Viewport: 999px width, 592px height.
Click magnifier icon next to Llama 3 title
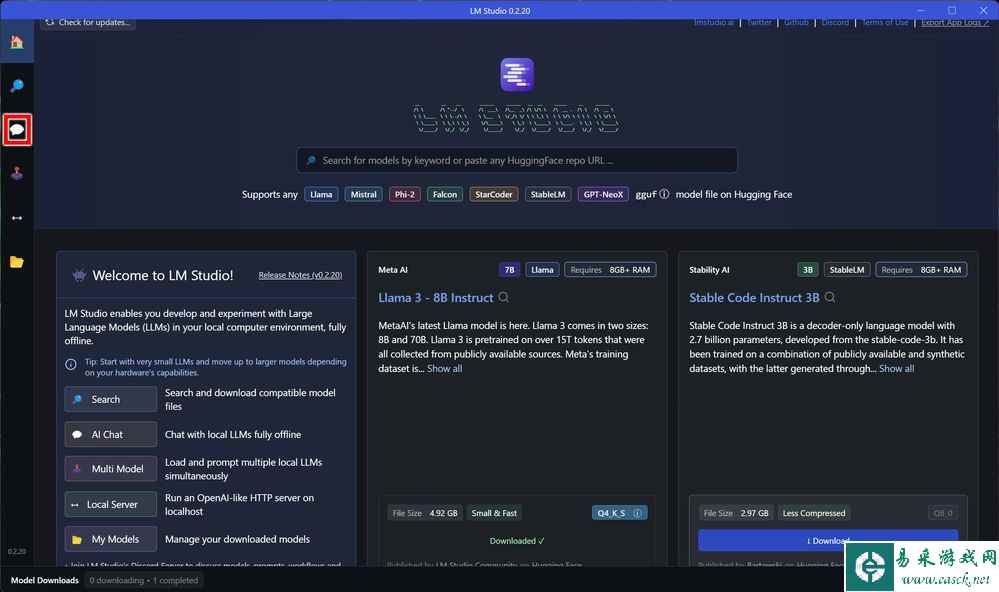click(504, 297)
